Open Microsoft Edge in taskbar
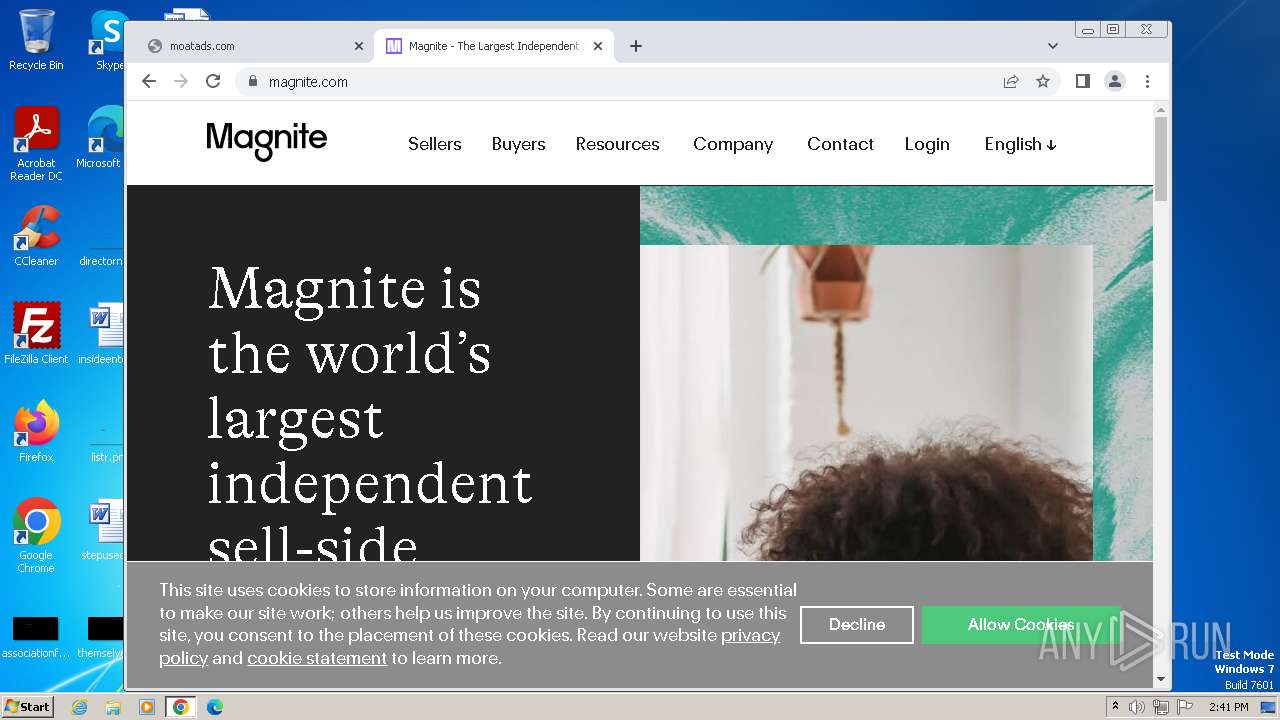This screenshot has width=1280, height=720. coord(214,707)
